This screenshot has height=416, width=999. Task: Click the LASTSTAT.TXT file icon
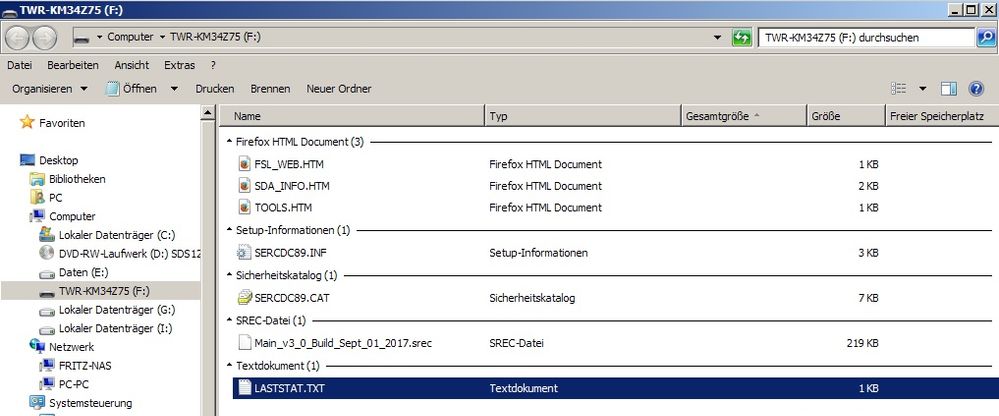coord(245,387)
